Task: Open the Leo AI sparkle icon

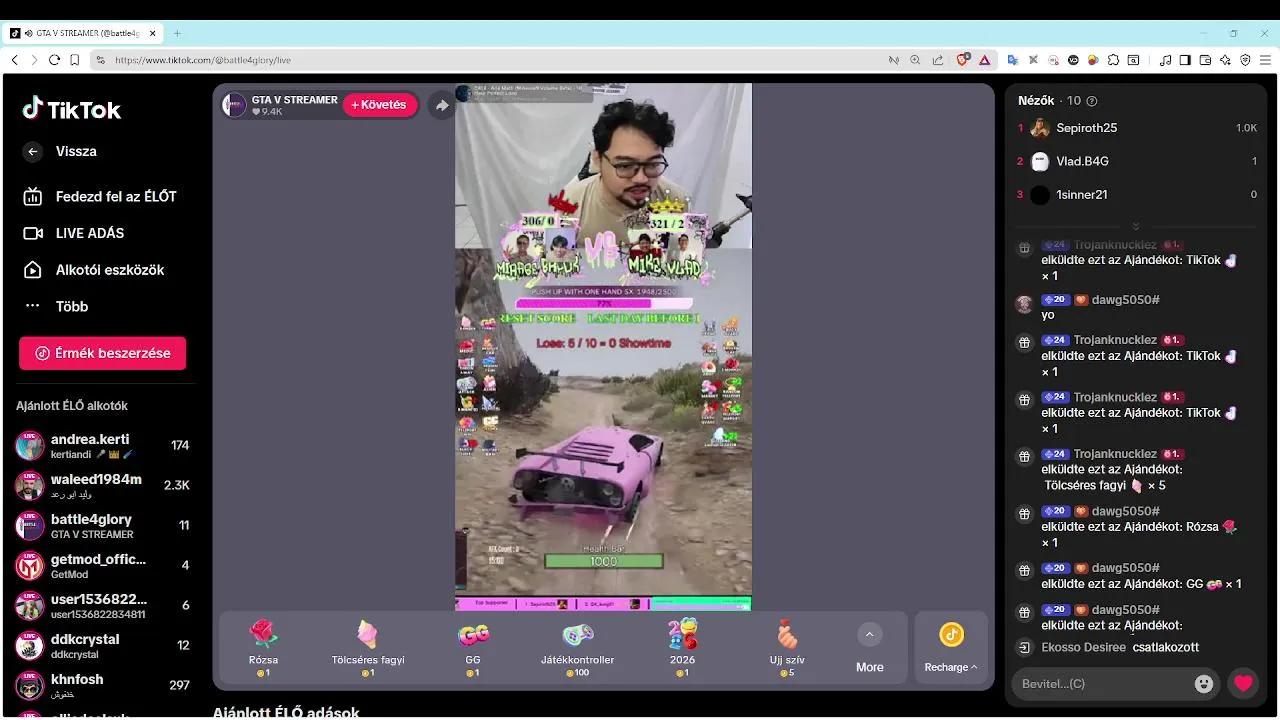Action: pyautogui.click(x=1226, y=60)
